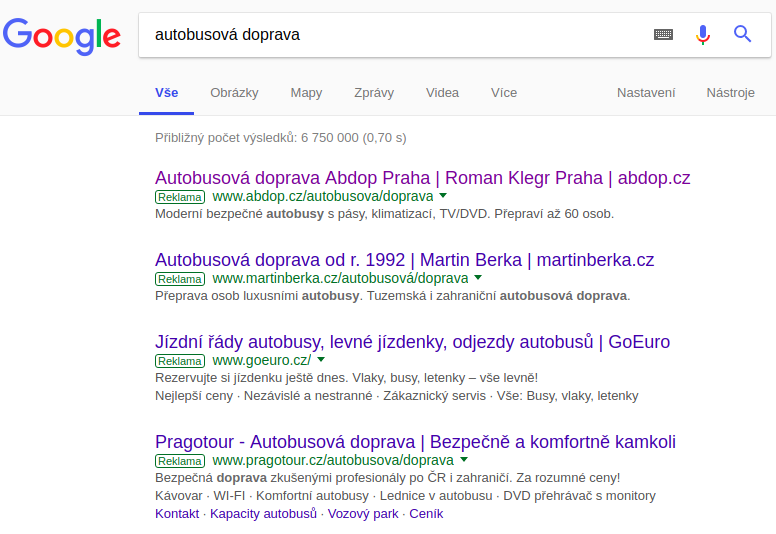Open the Martin Berka autobusová doprava result
The image size is (776, 534).
(404, 260)
